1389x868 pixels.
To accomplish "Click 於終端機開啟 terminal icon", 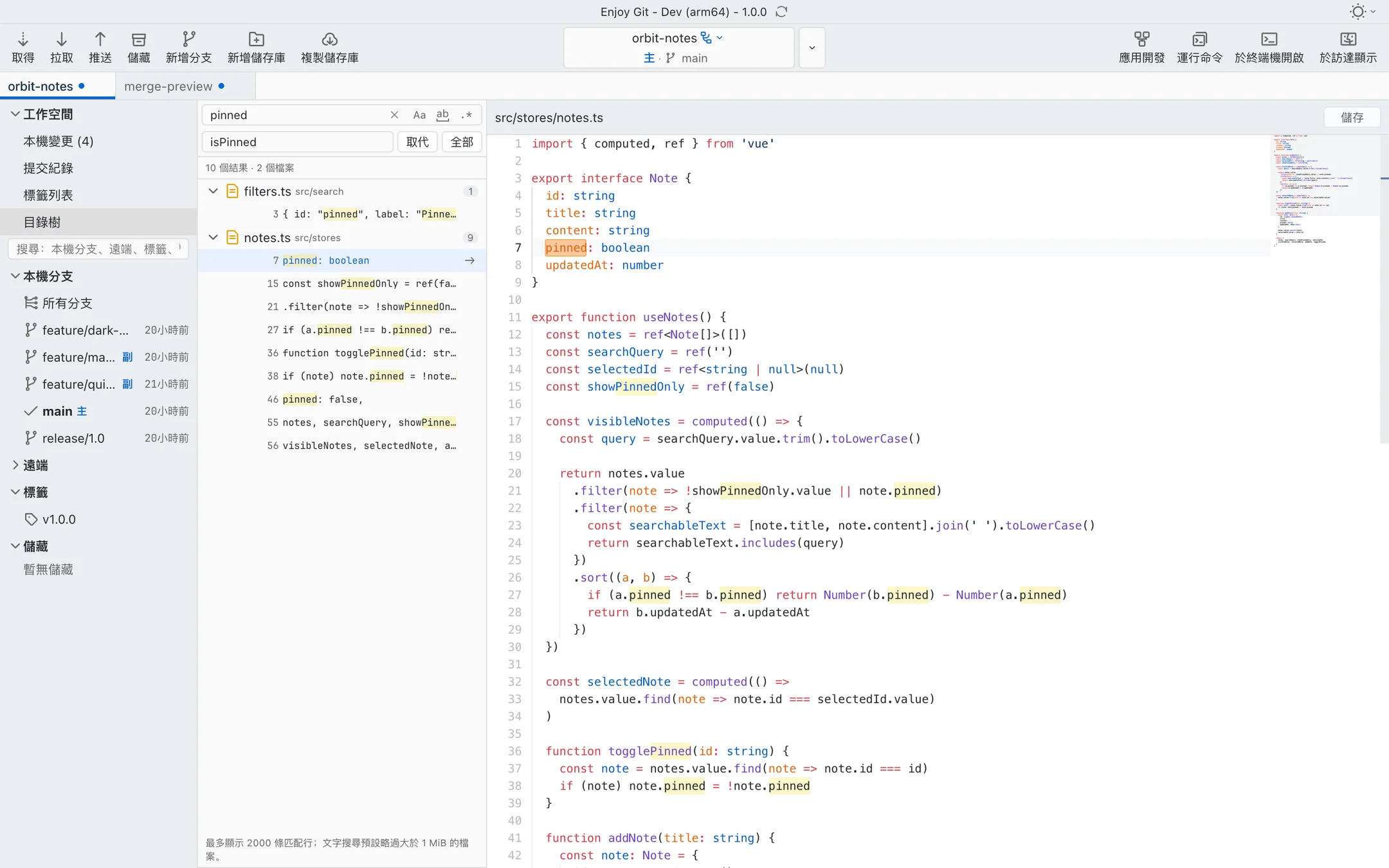I will click(x=1269, y=39).
